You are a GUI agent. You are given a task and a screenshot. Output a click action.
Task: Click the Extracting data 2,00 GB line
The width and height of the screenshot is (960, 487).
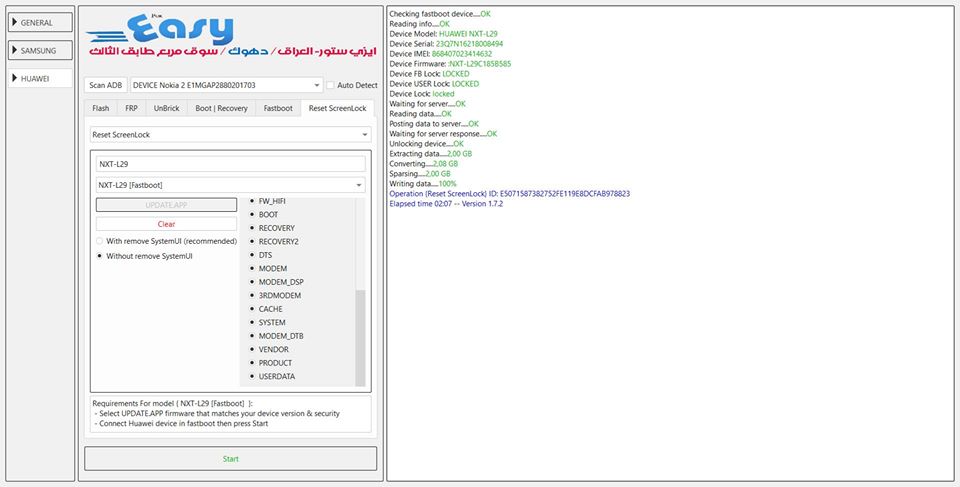tap(430, 154)
